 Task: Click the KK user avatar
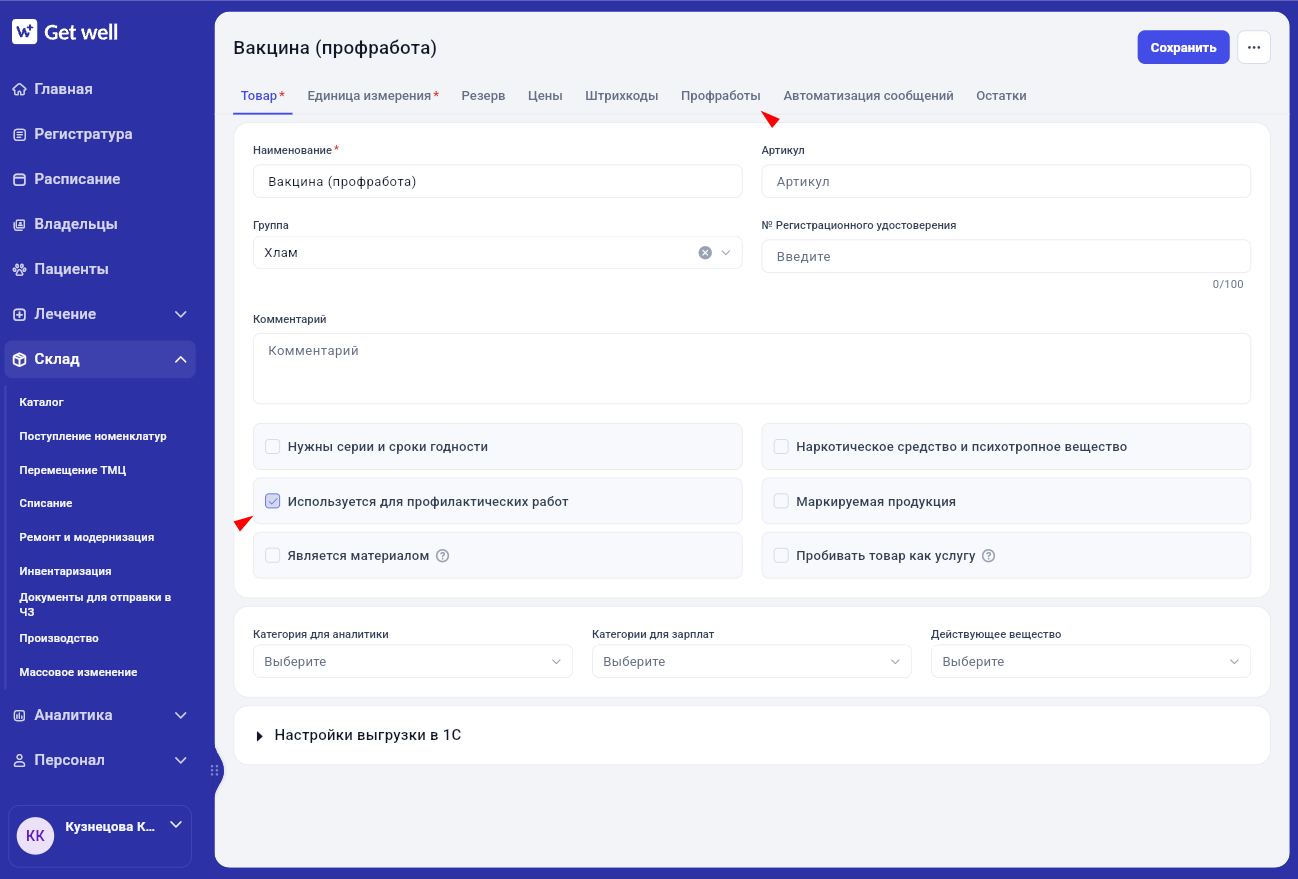click(35, 836)
